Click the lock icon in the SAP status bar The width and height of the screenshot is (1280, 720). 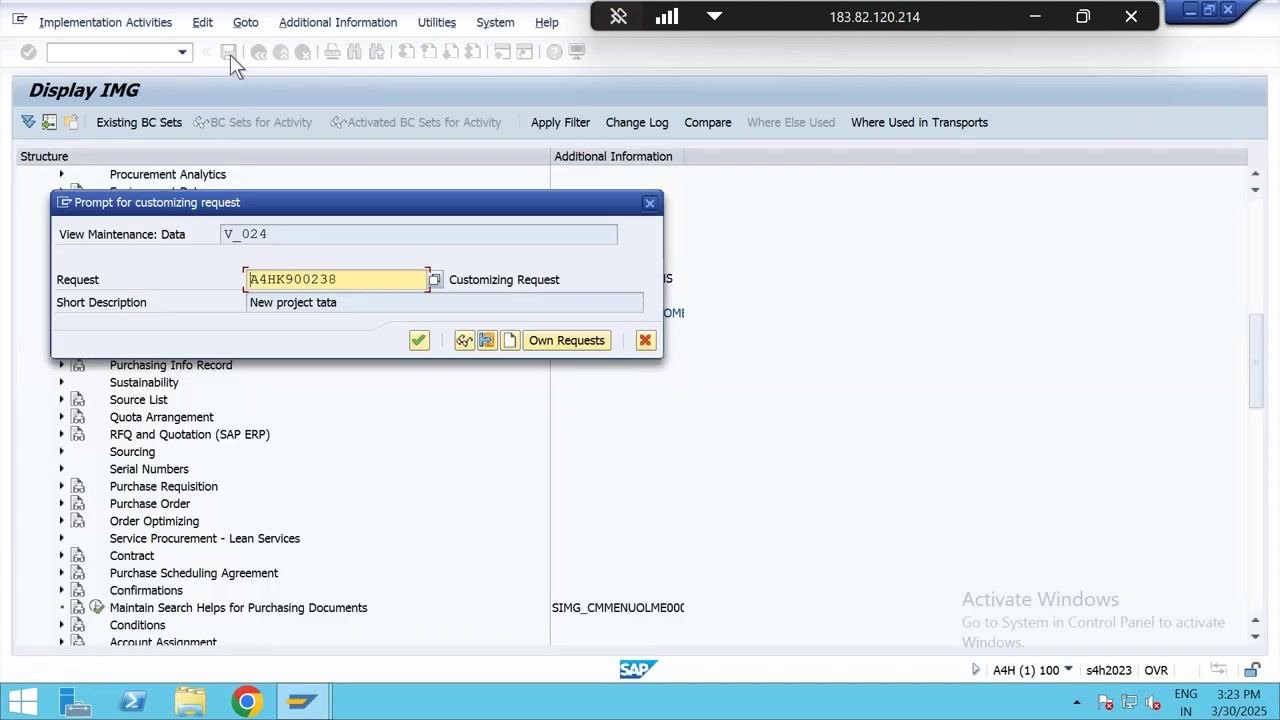pyautogui.click(x=1252, y=670)
